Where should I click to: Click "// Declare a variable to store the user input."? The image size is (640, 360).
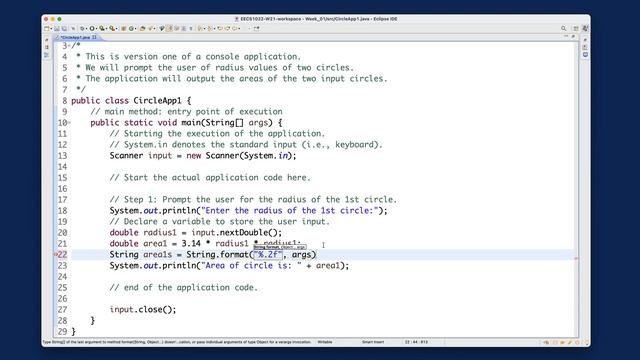click(220, 222)
